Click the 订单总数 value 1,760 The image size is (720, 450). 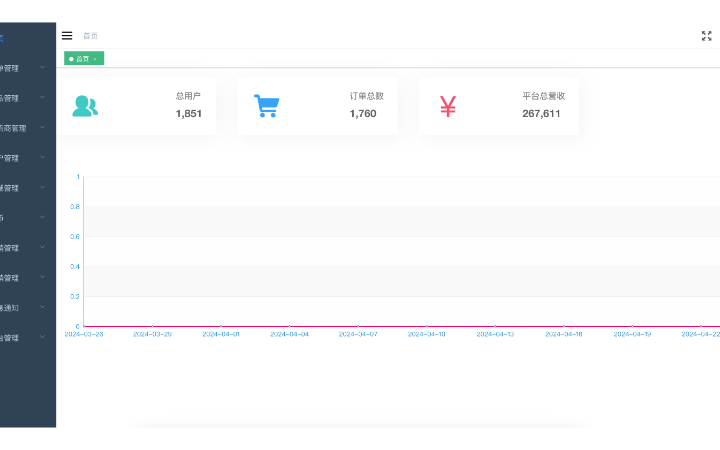[362, 114]
